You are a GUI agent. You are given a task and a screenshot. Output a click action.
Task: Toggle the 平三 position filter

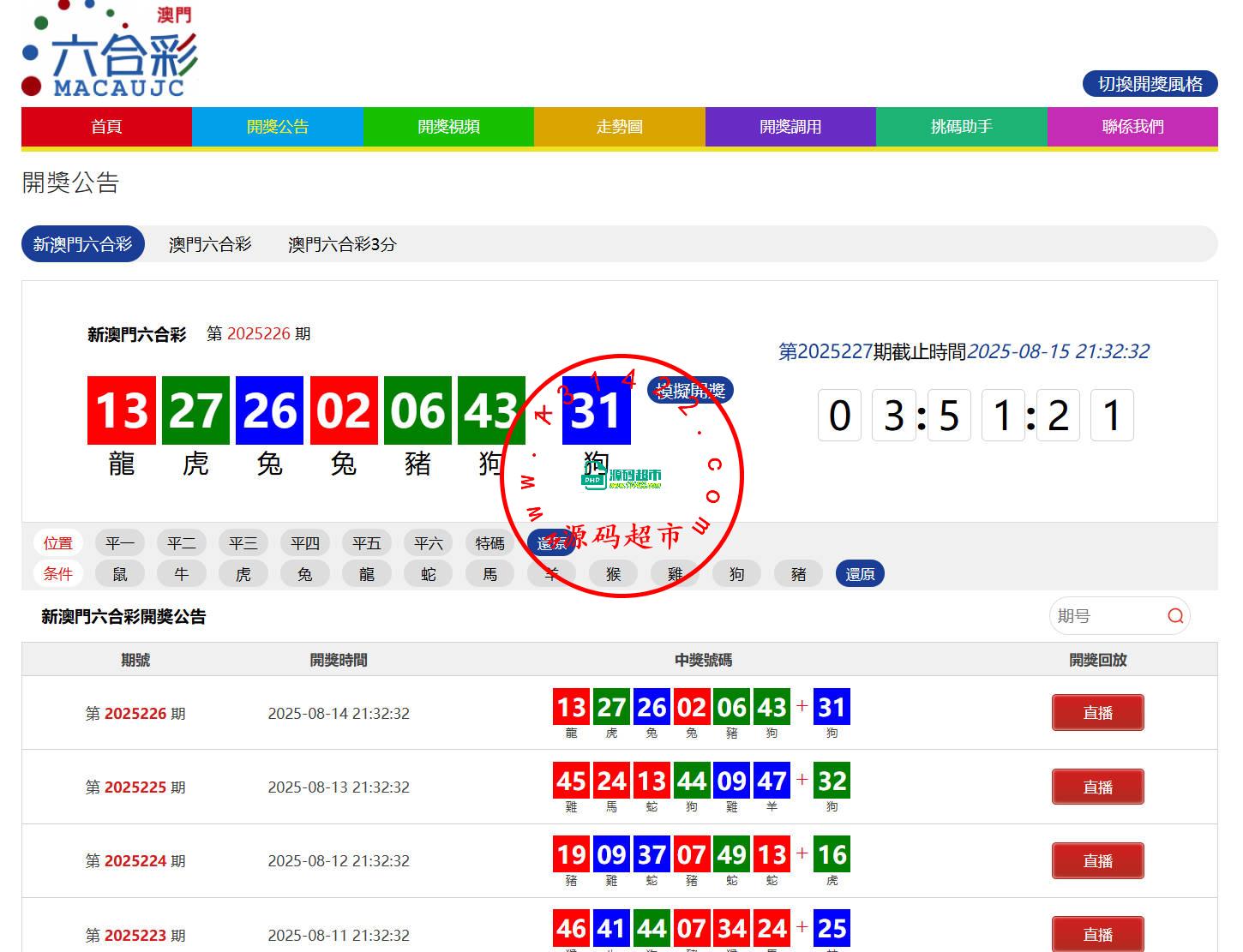tap(243, 543)
